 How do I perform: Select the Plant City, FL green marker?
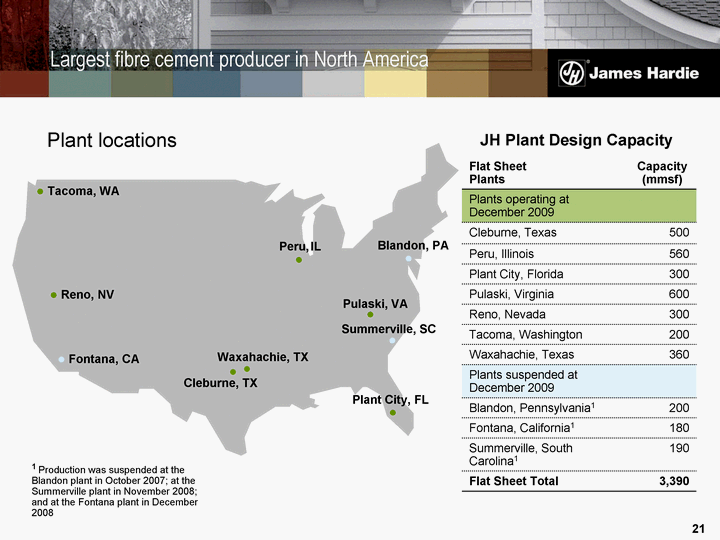pos(393,412)
